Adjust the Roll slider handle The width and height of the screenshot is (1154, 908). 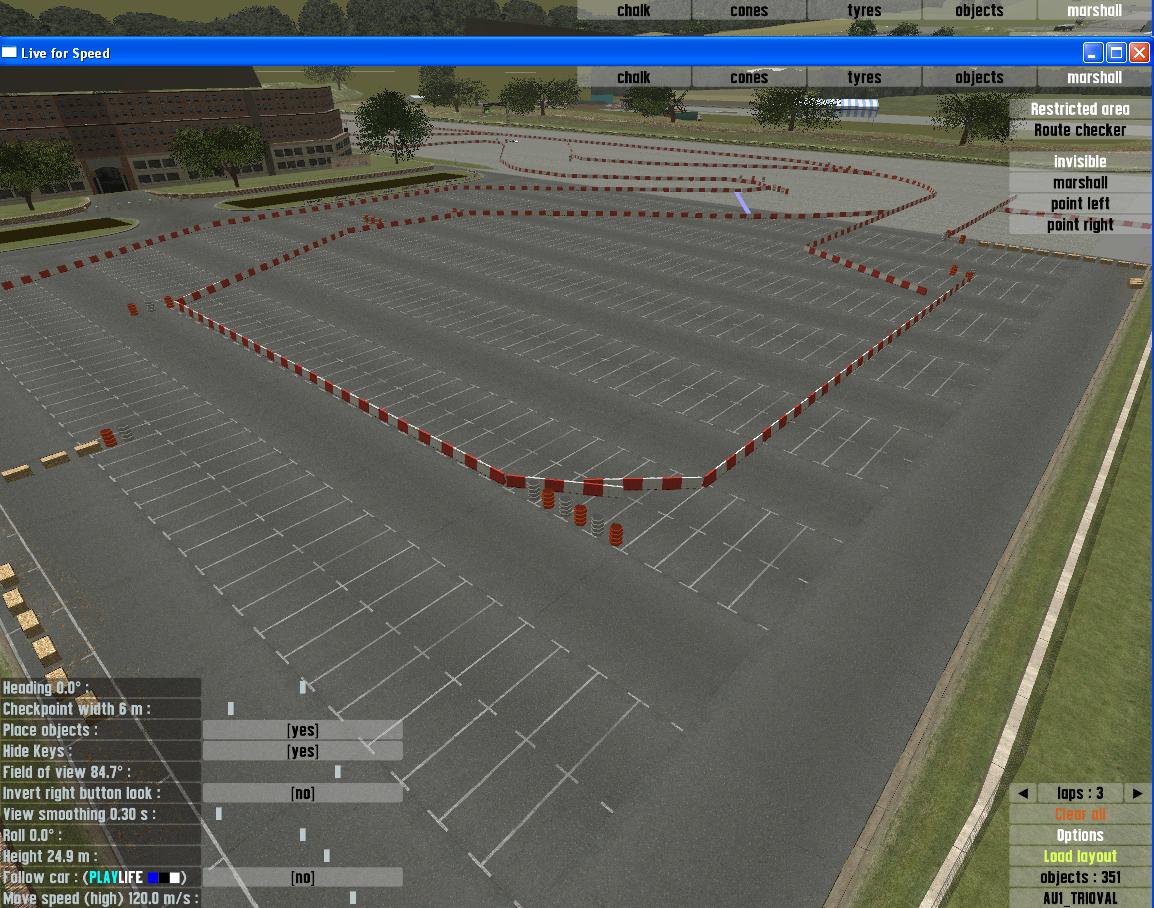tap(302, 835)
